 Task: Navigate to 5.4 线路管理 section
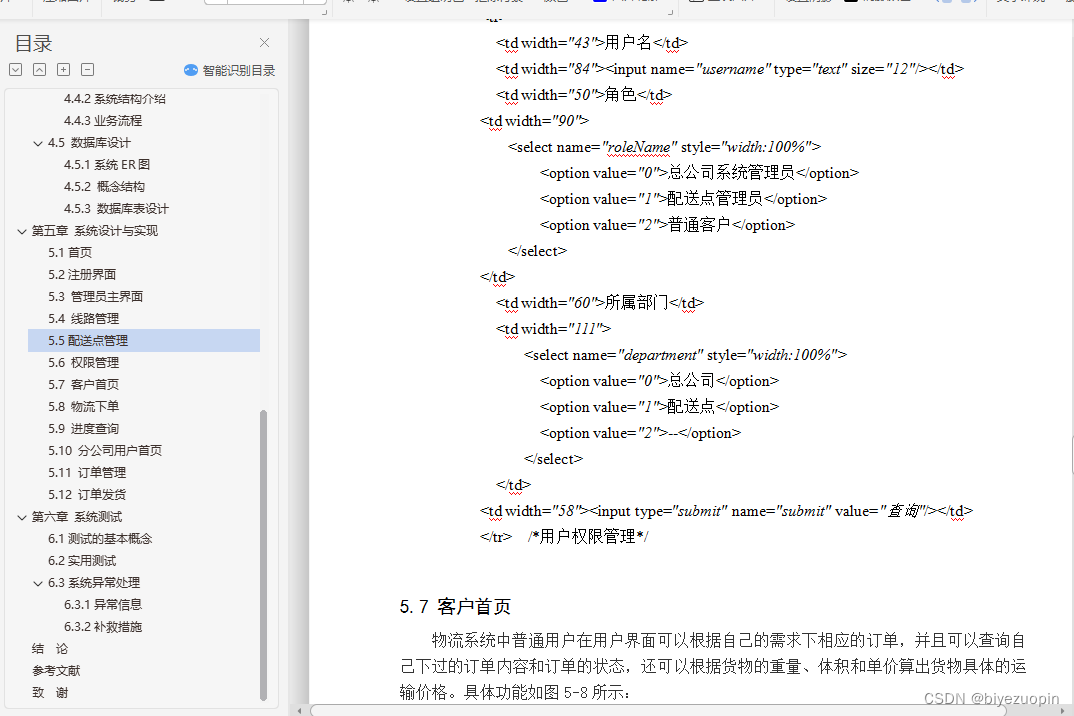coord(84,319)
